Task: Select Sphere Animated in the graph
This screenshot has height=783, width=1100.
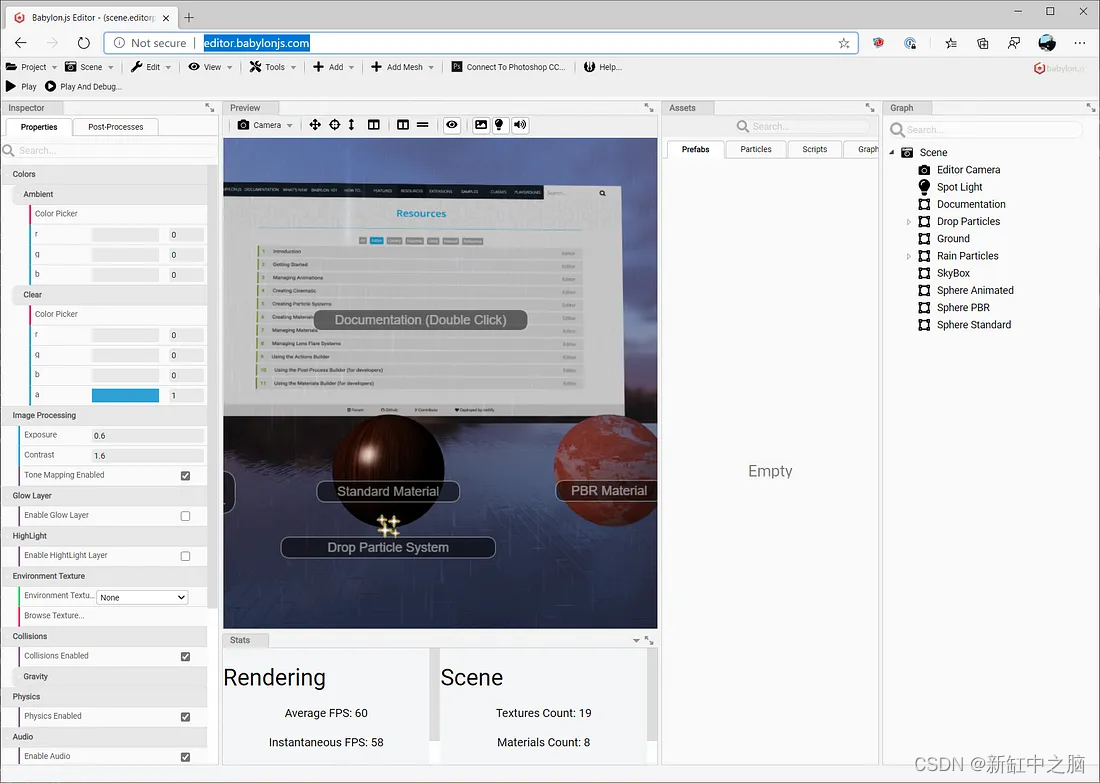Action: pos(975,290)
